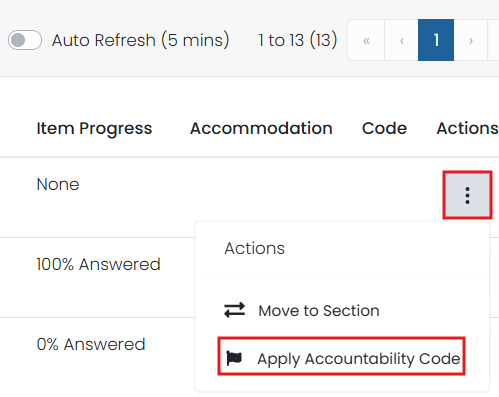Sort by Item Progress column header
The height and width of the screenshot is (397, 499).
pyautogui.click(x=94, y=128)
